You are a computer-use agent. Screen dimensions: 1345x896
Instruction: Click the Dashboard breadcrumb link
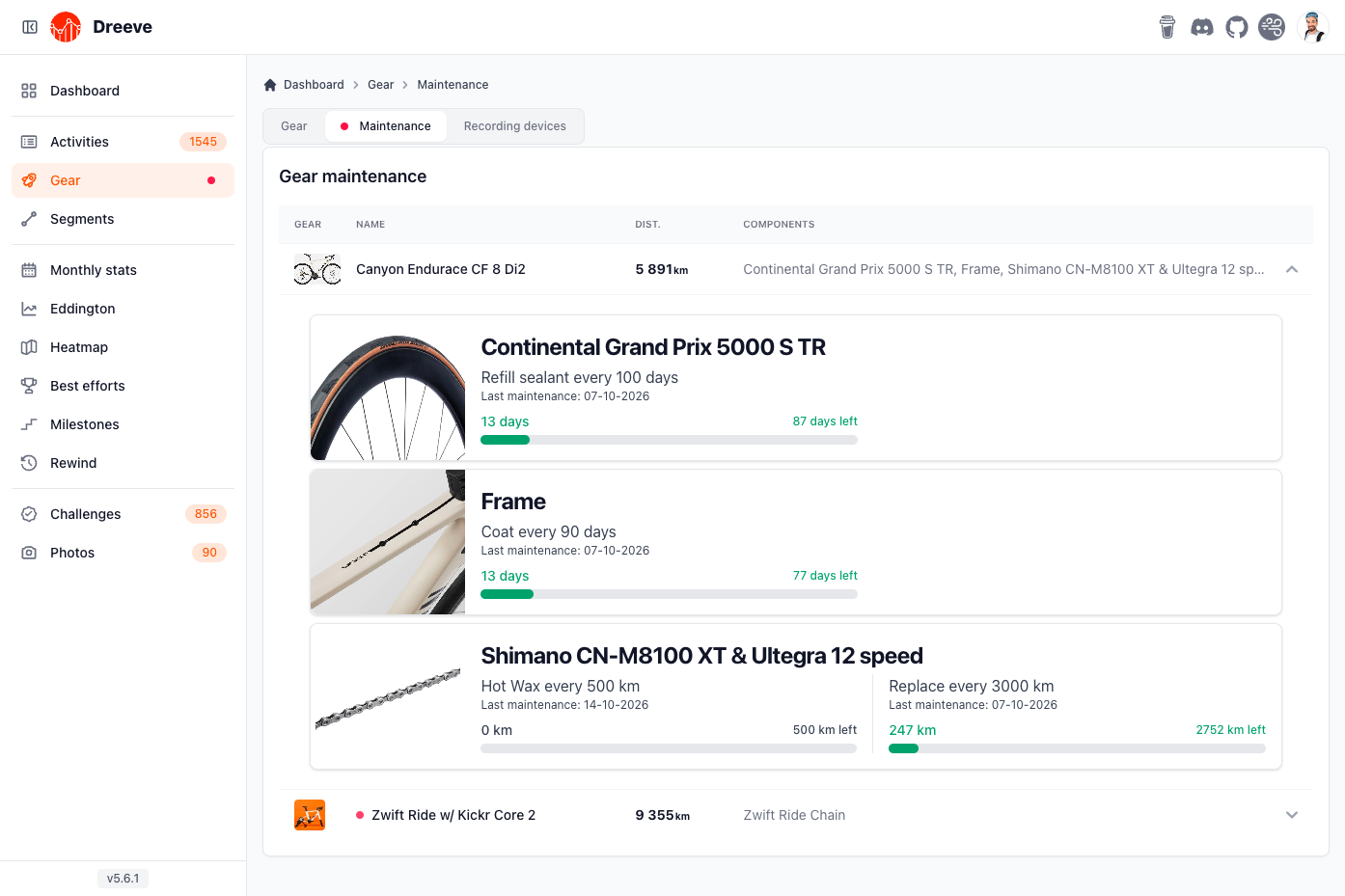[314, 85]
